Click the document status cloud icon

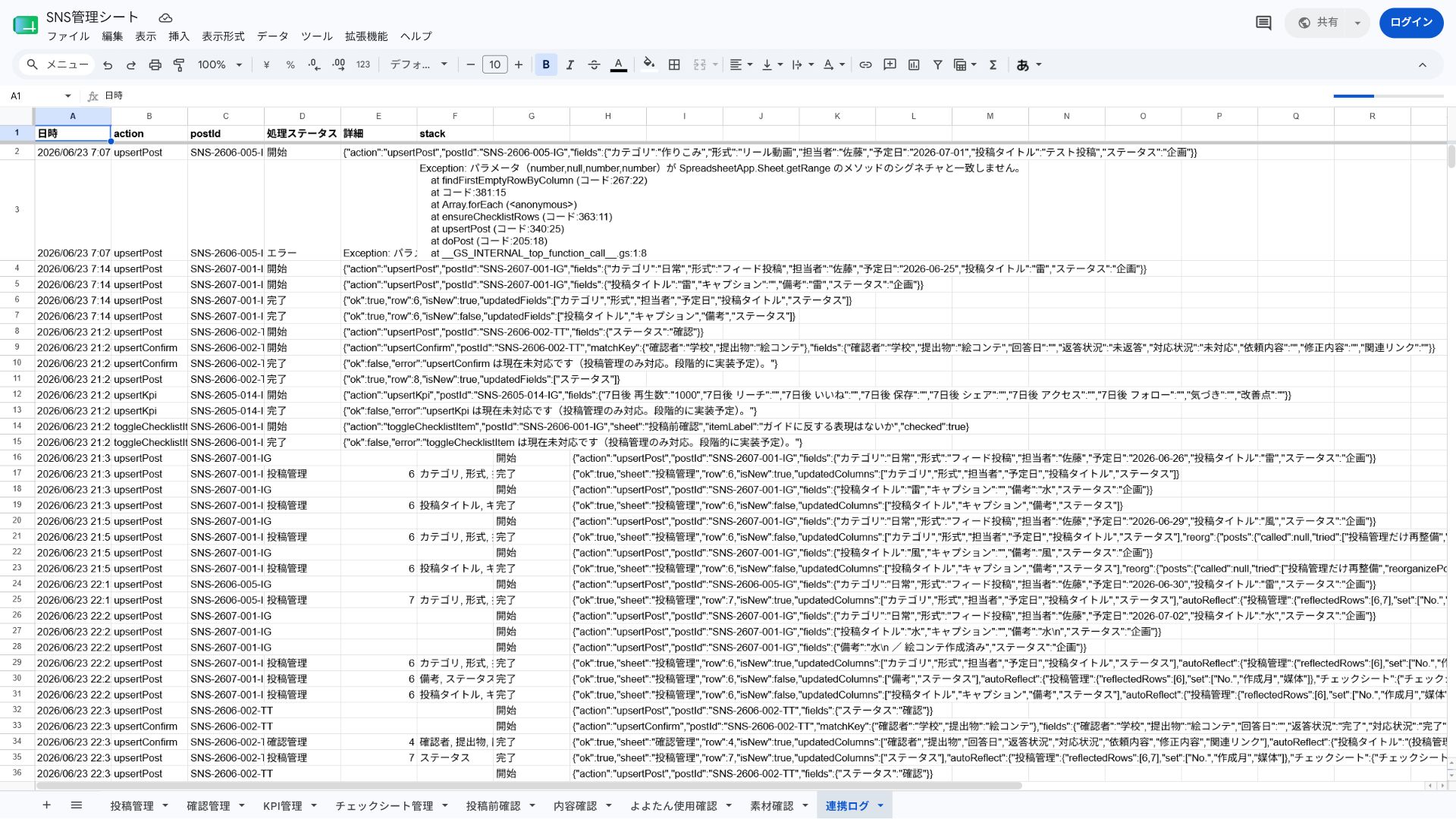click(165, 17)
